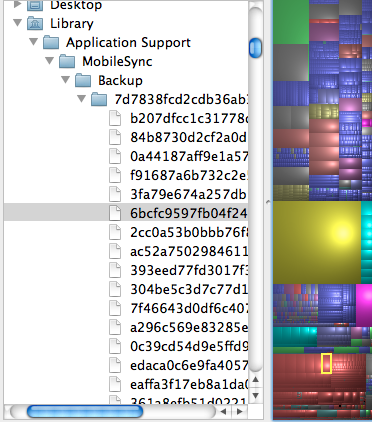Click the file icon for ac52a7502984611
The height and width of the screenshot is (422, 372).
(x=115, y=251)
